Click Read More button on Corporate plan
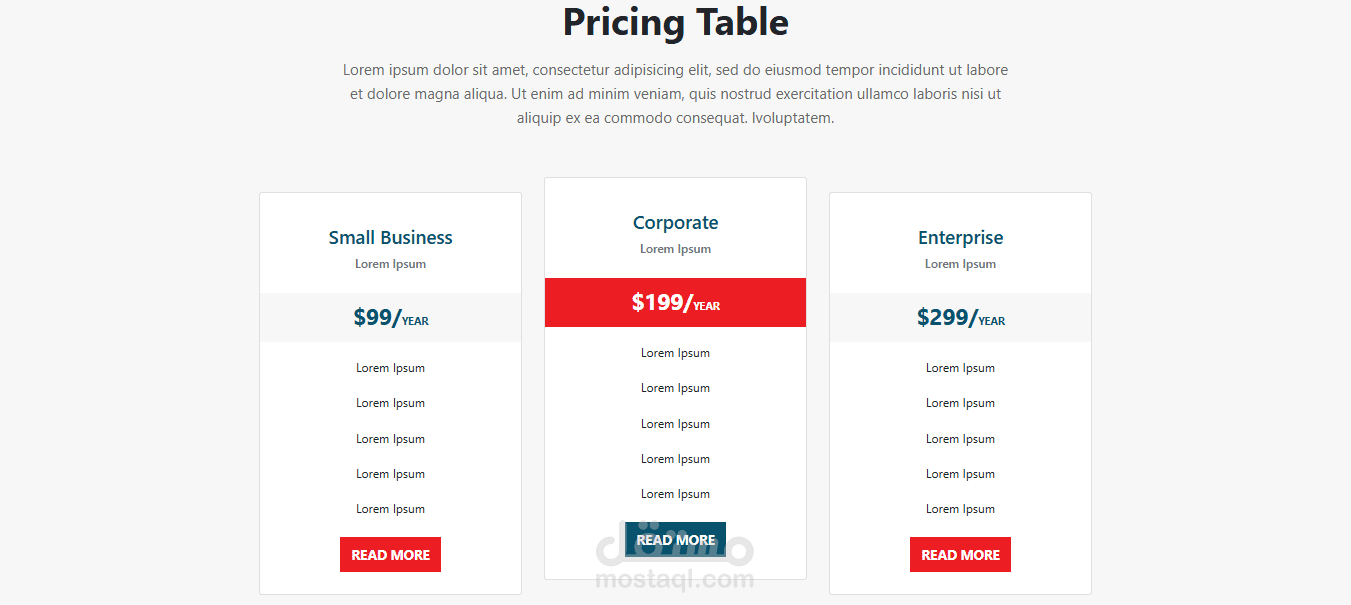The width and height of the screenshot is (1351, 605). click(675, 540)
